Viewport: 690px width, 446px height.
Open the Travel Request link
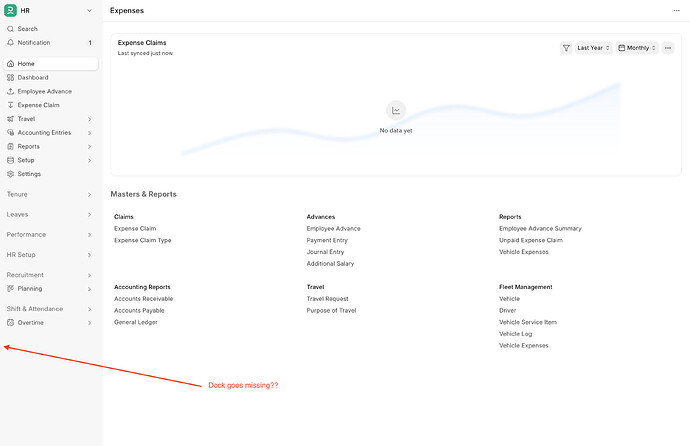pos(327,299)
